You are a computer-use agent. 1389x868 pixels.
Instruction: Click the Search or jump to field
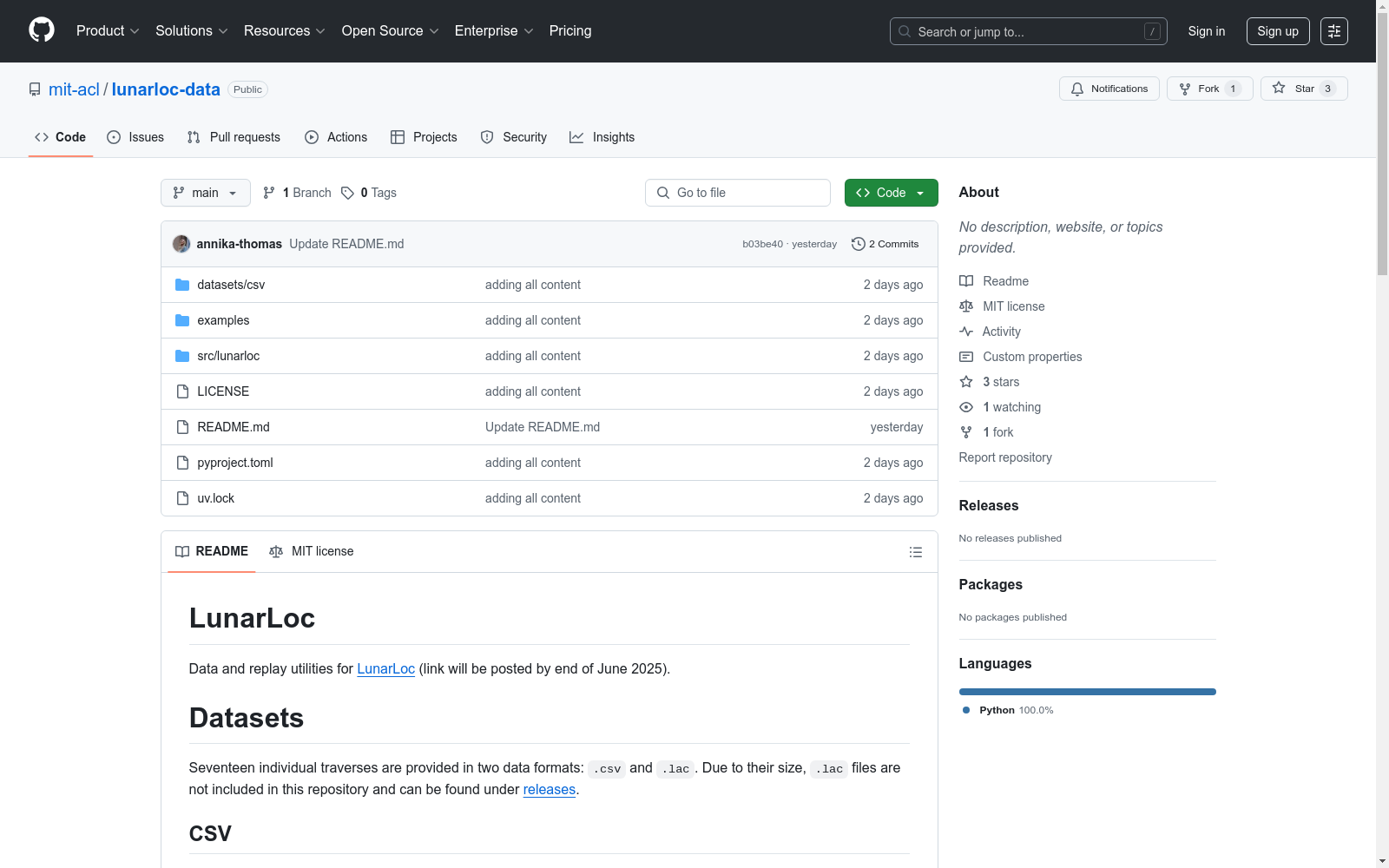[1029, 31]
